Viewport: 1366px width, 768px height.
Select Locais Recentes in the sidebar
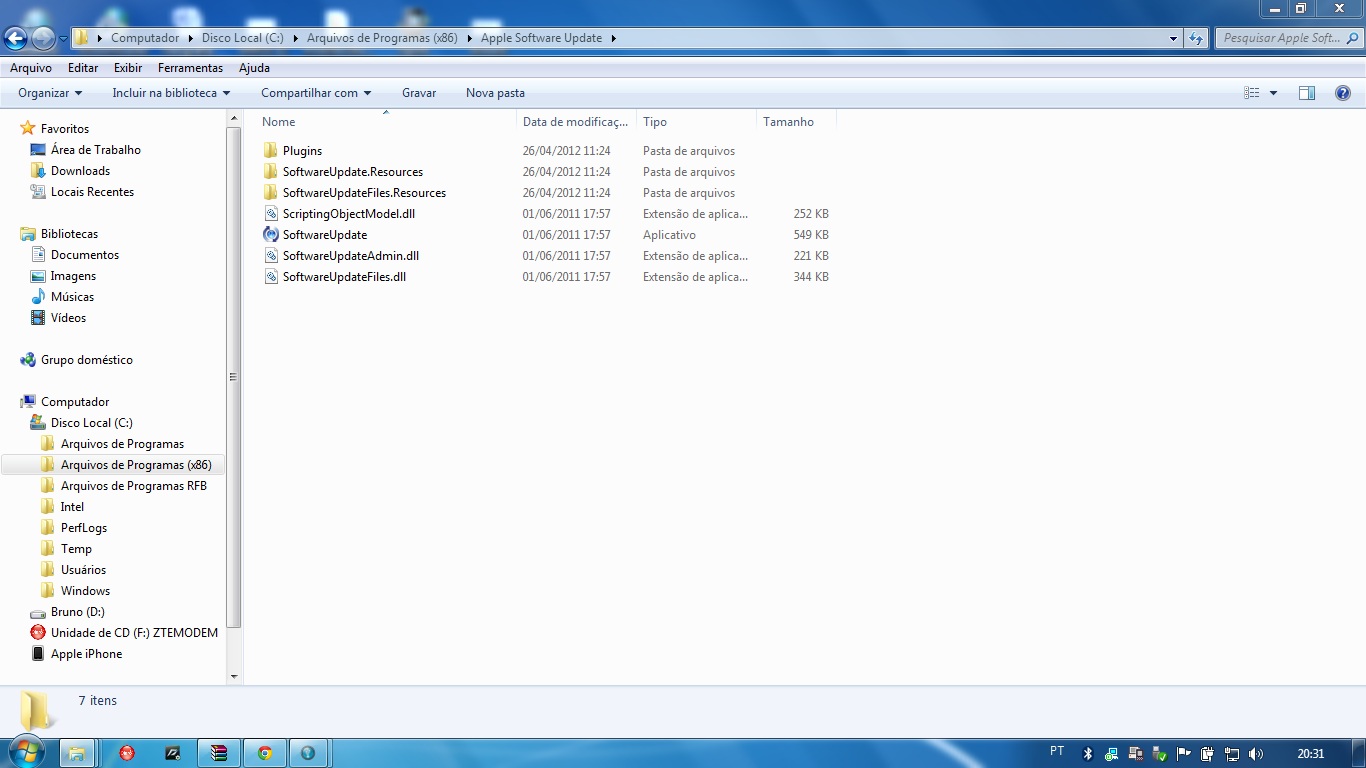pos(92,192)
